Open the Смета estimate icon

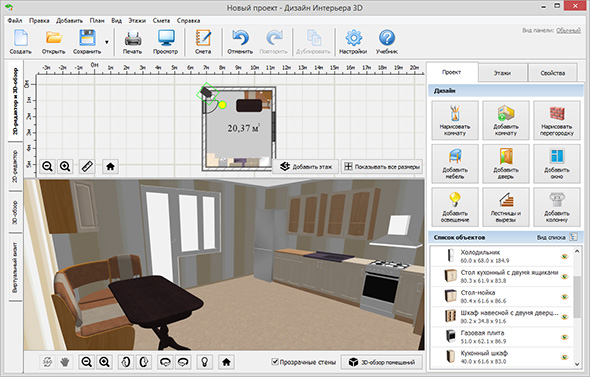pos(203,41)
